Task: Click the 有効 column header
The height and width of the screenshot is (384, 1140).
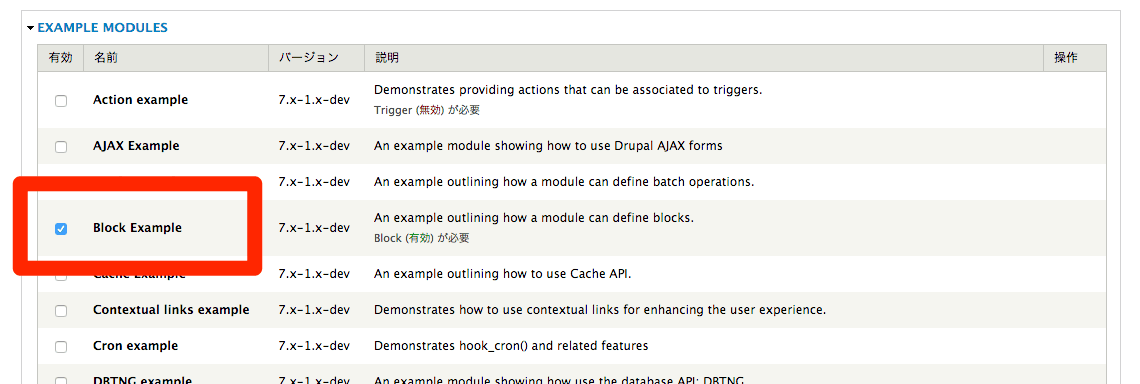Action: pyautogui.click(x=60, y=57)
